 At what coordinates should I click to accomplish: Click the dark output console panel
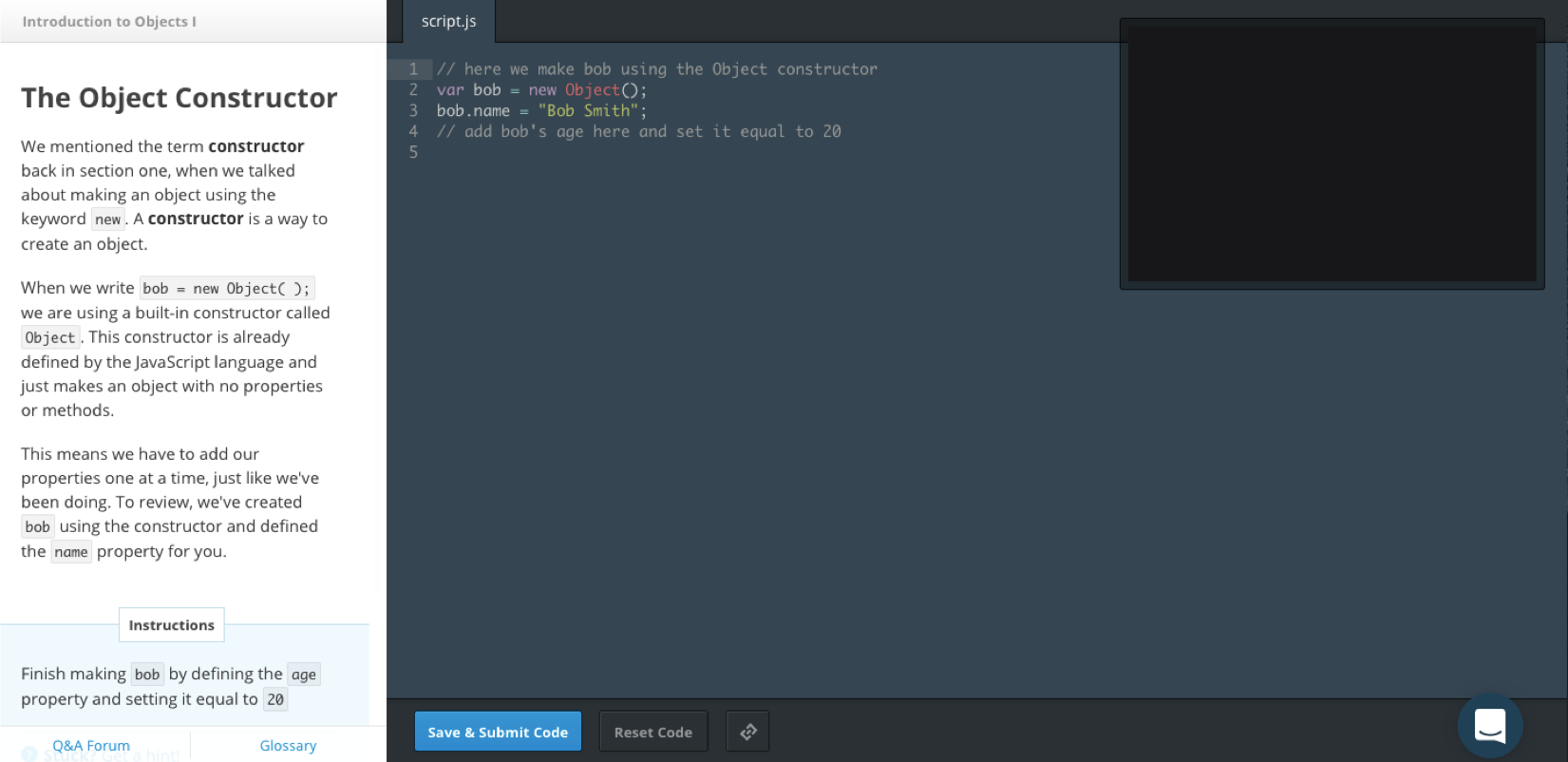(x=1332, y=152)
